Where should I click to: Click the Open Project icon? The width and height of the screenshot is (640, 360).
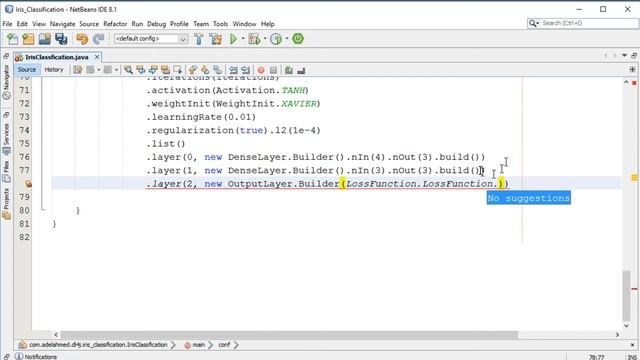(x=44, y=39)
